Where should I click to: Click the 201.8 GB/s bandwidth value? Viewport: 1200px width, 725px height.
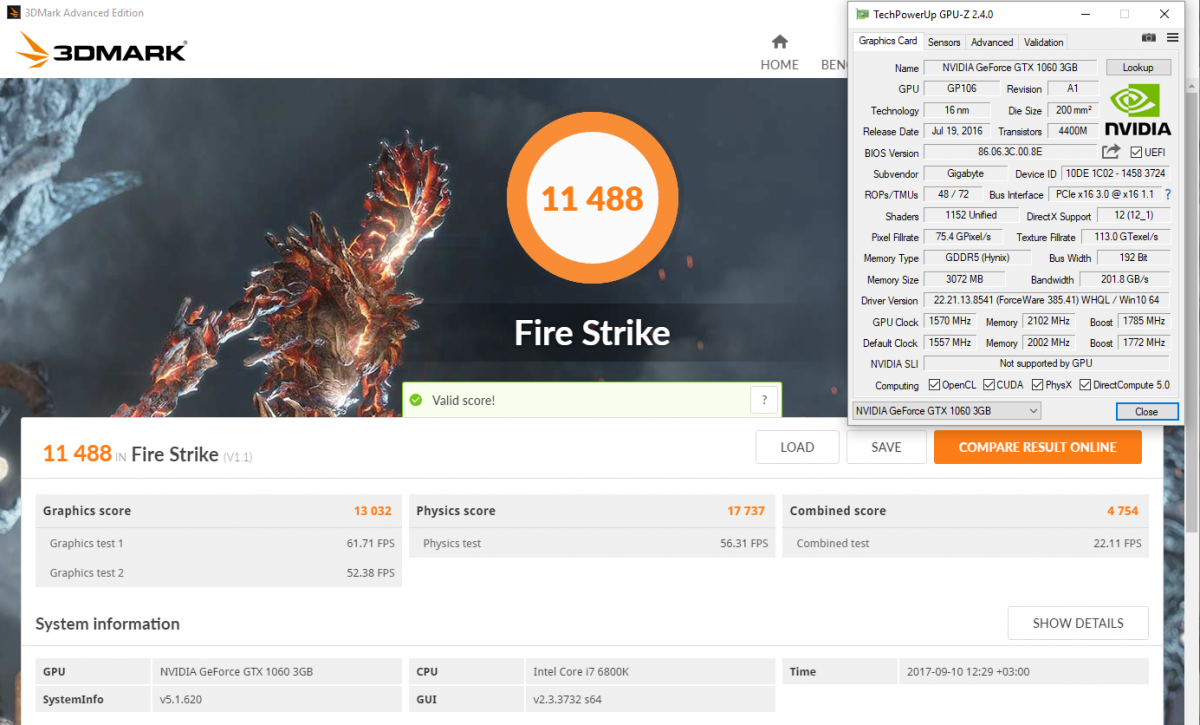[1125, 279]
